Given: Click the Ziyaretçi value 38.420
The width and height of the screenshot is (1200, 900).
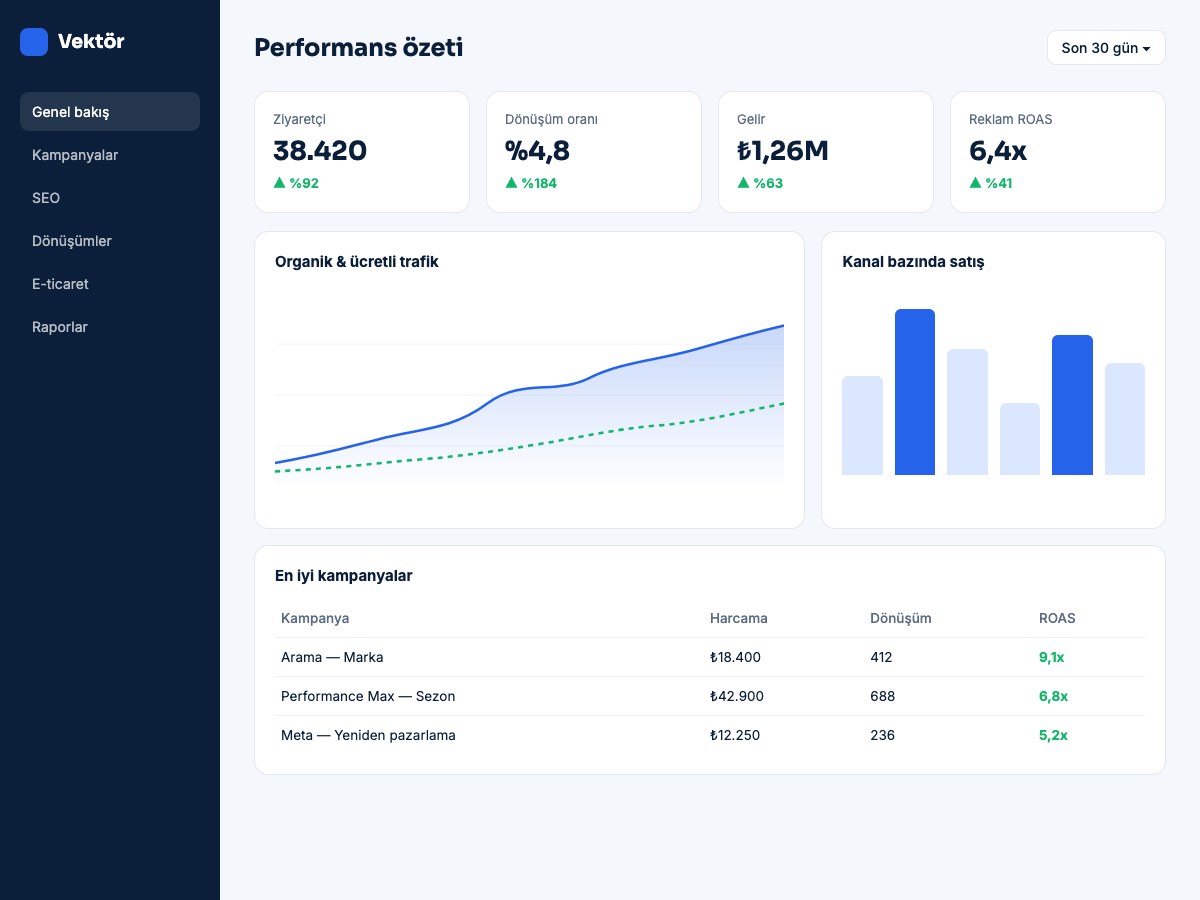Looking at the screenshot, I should 320,151.
